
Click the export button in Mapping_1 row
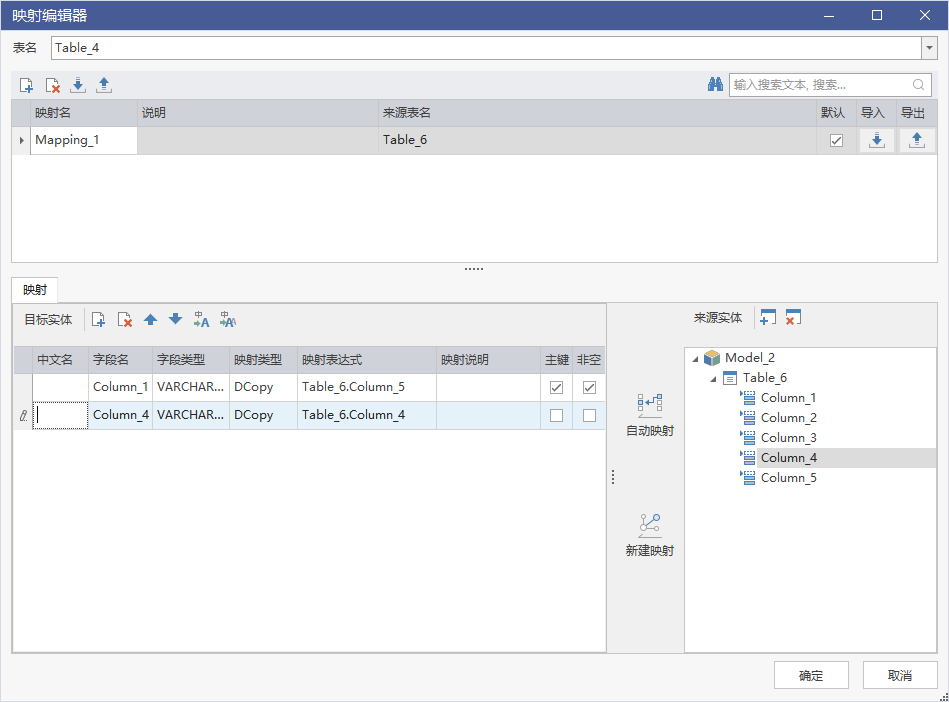(x=917, y=140)
